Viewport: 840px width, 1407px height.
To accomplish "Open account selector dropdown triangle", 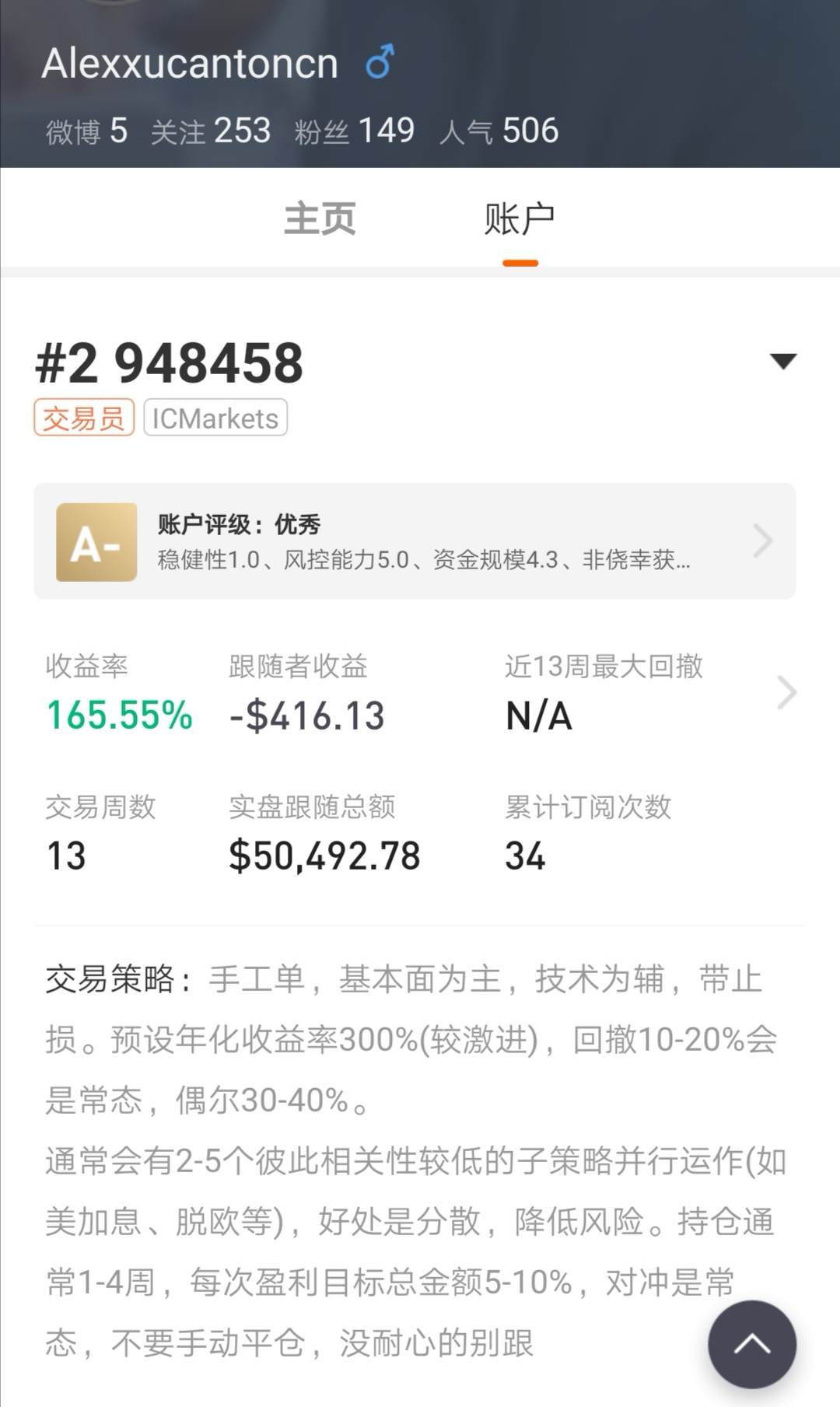I will point(782,361).
